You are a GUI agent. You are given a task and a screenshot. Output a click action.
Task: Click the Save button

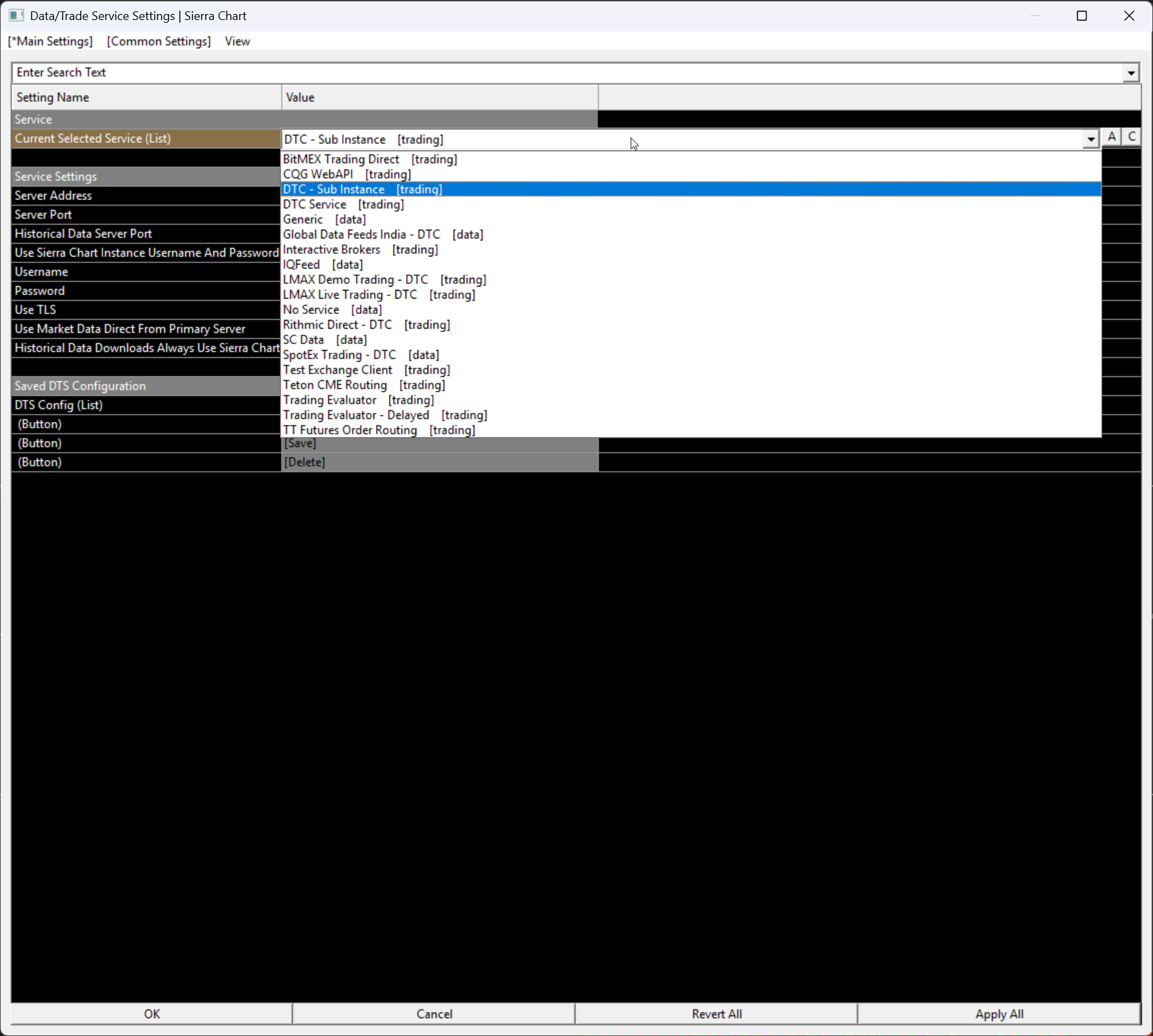coord(440,444)
